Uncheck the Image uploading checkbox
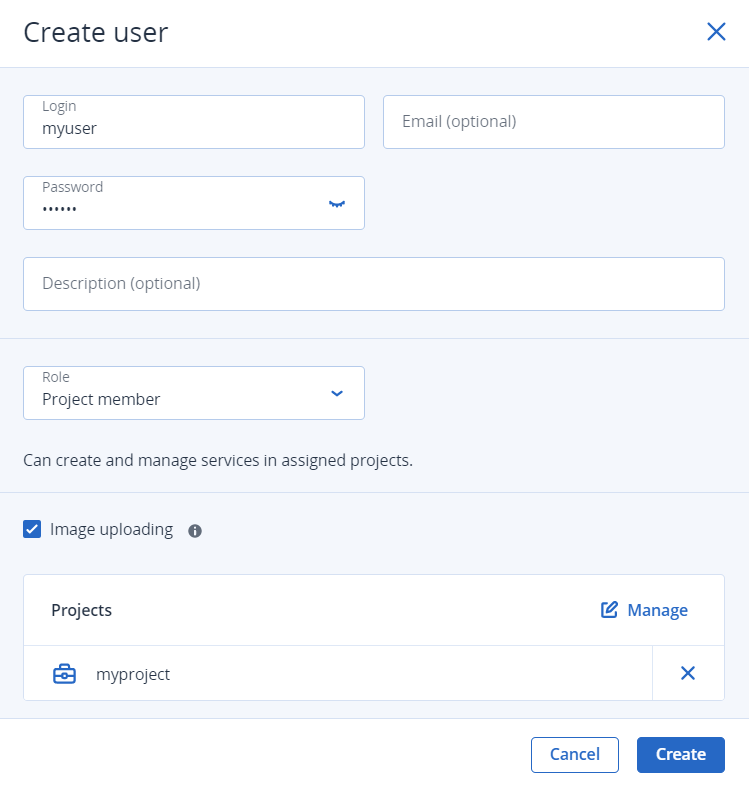This screenshot has width=749, height=786. (32, 529)
